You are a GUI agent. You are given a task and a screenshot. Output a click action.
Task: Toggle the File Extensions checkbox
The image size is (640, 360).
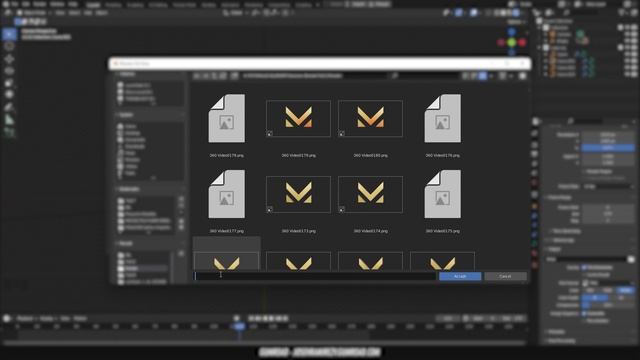(584, 267)
